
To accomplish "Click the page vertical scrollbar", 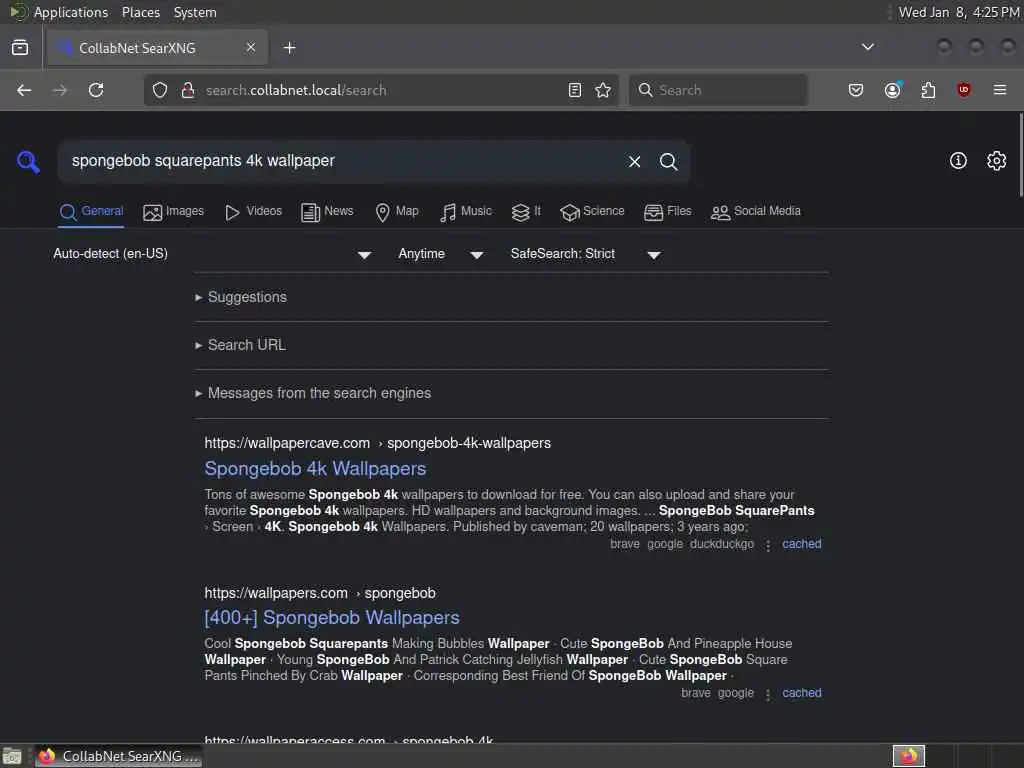I will [x=1020, y=154].
